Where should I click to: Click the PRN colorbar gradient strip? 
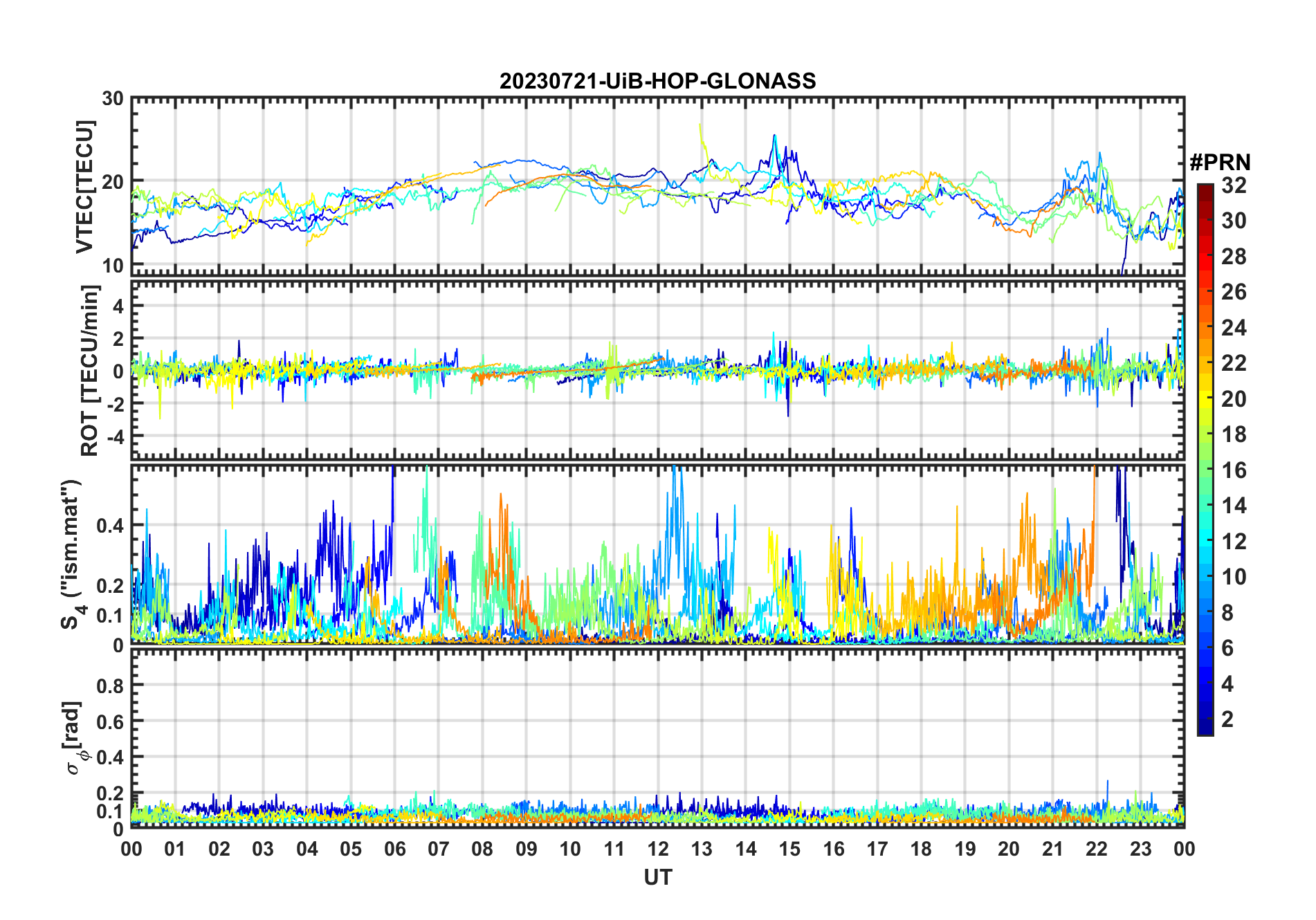(x=1205, y=459)
